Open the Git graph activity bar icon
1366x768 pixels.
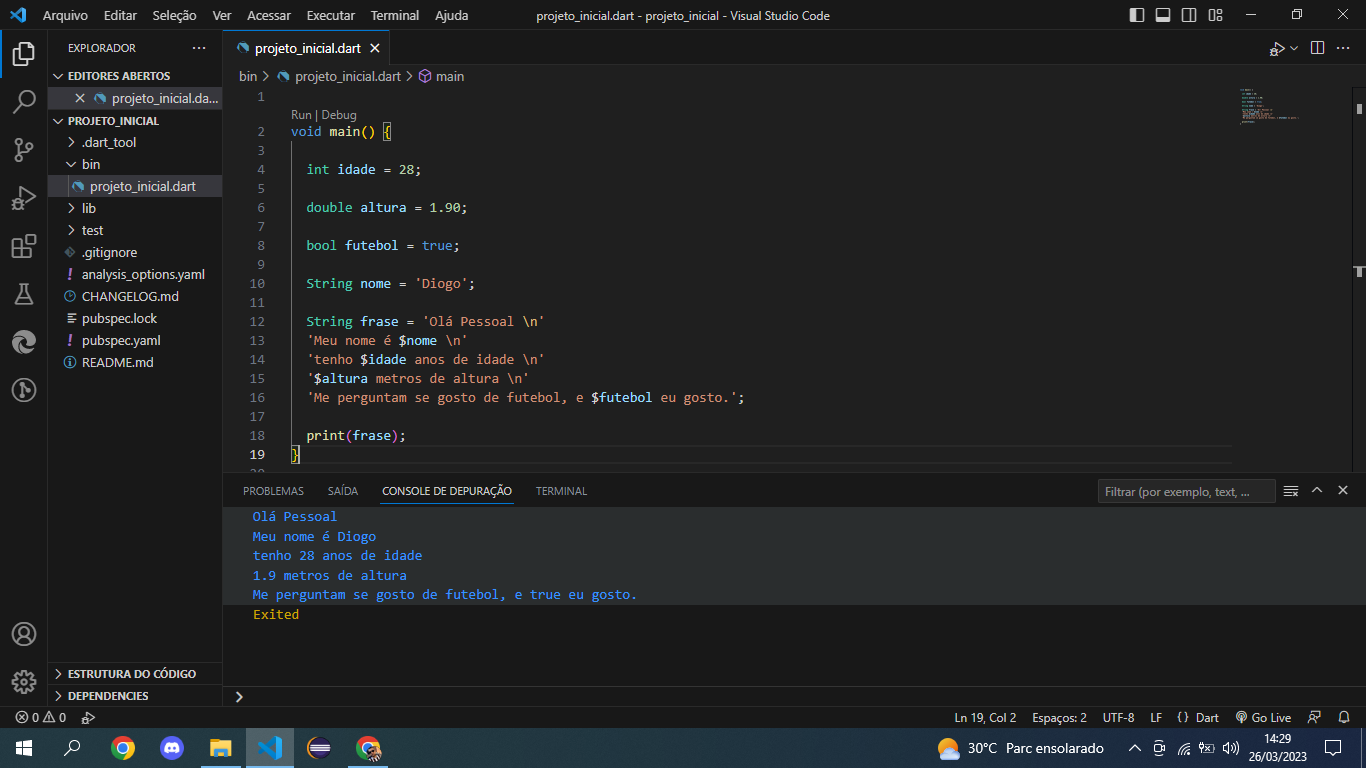(x=24, y=390)
